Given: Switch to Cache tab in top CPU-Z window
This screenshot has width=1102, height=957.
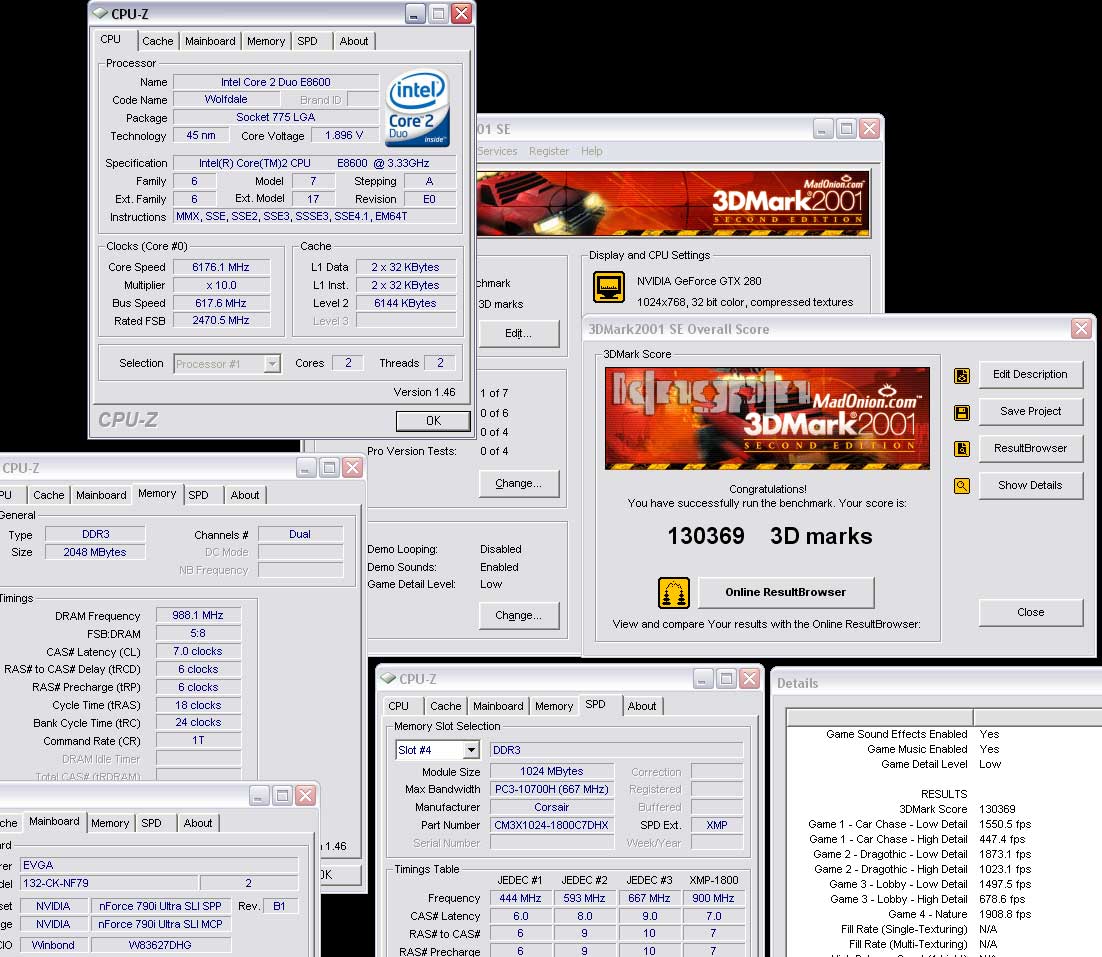Looking at the screenshot, I should pyautogui.click(x=157, y=41).
